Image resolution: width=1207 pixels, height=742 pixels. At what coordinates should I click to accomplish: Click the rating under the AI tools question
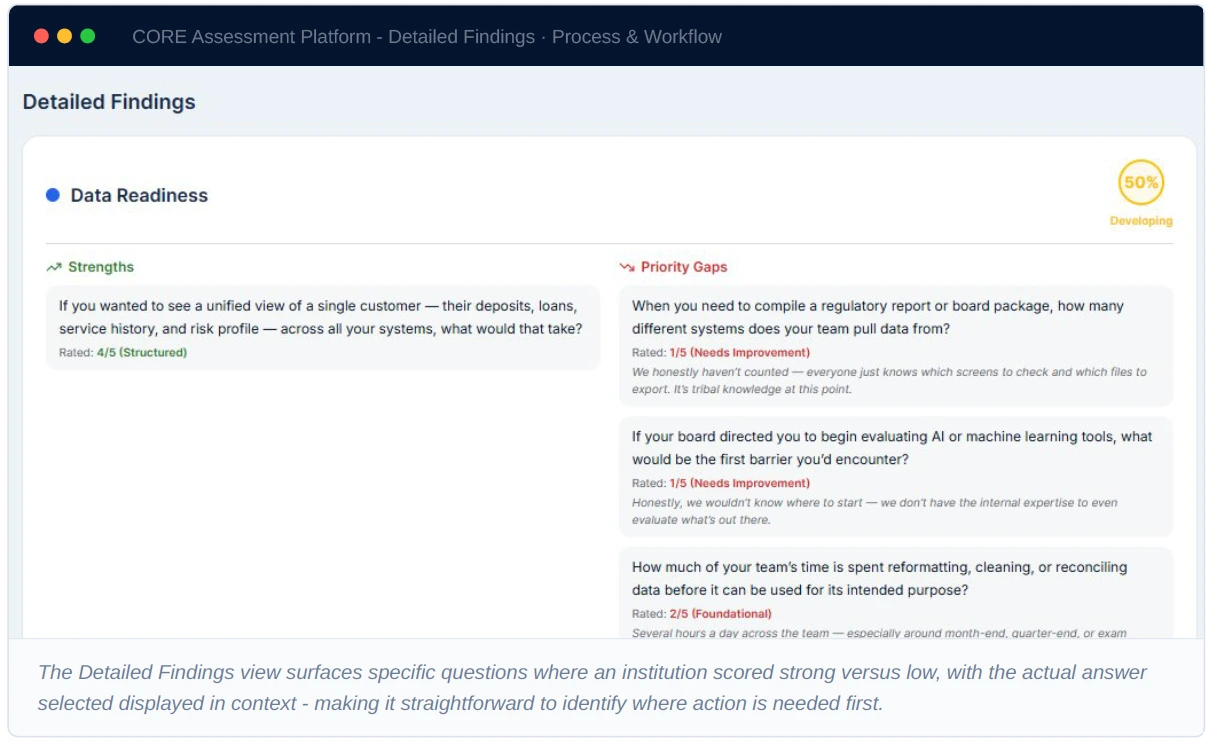point(740,484)
